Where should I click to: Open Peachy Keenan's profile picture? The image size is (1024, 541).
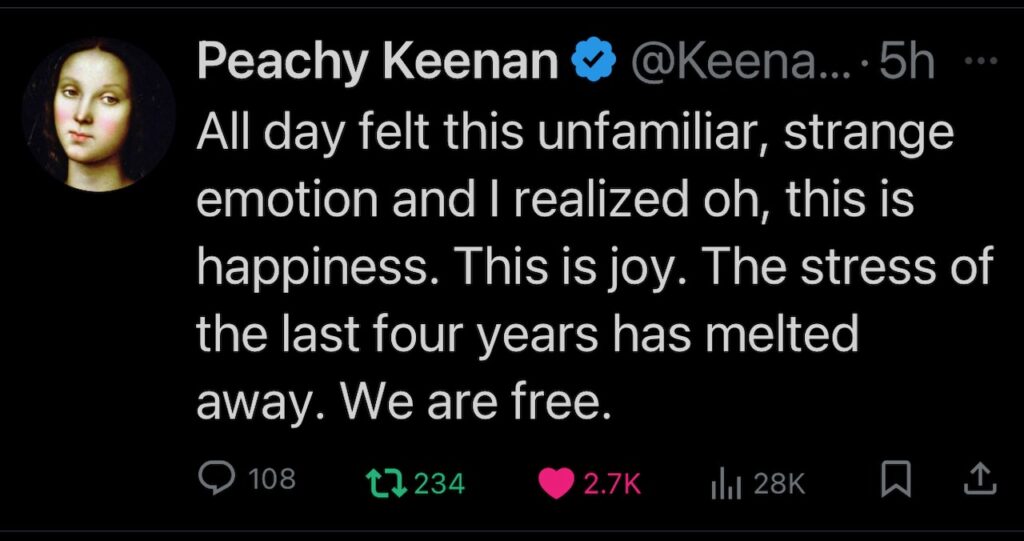pyautogui.click(x=99, y=113)
